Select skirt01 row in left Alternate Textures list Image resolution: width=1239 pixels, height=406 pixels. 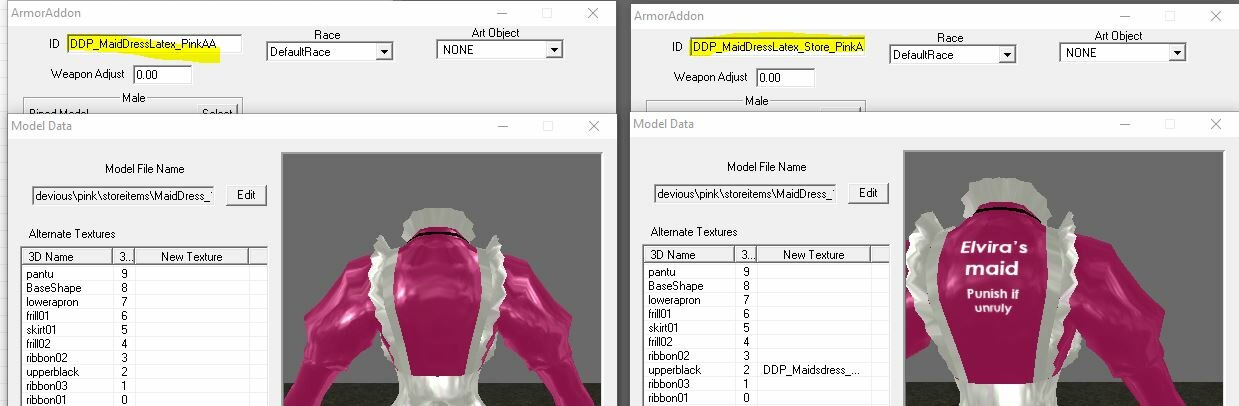(x=144, y=328)
